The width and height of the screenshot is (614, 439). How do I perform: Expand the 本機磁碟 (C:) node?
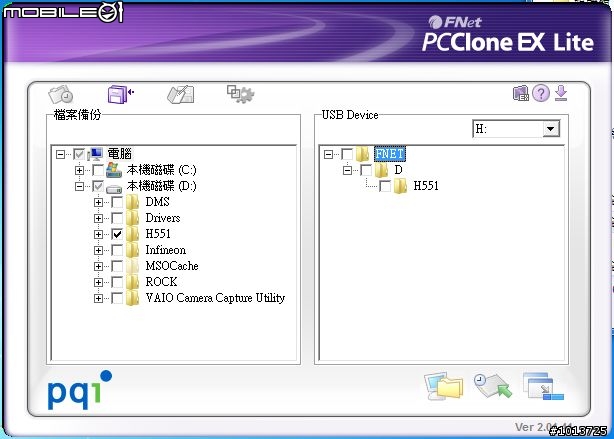pos(79,170)
